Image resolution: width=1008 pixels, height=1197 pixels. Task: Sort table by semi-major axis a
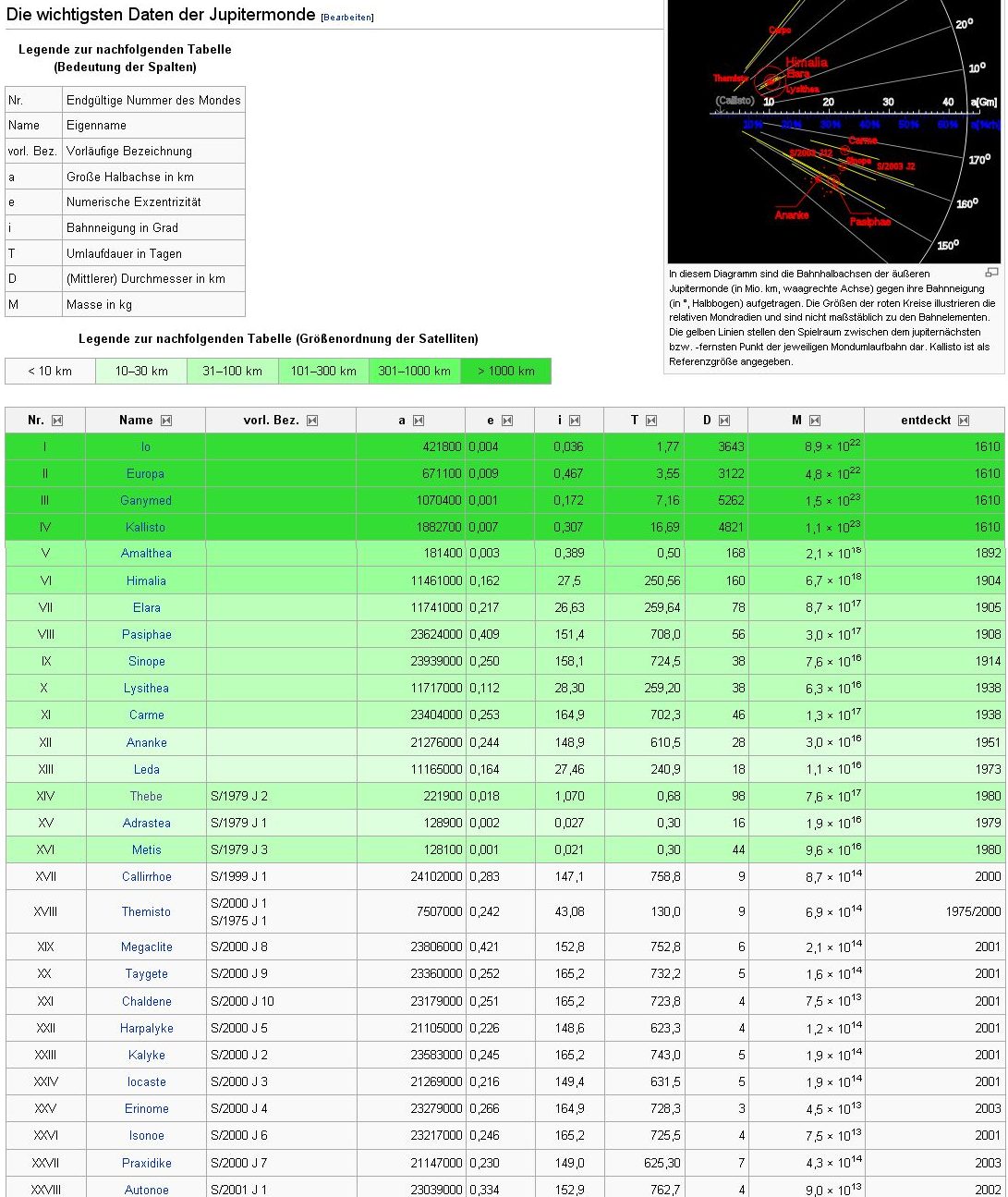point(419,421)
